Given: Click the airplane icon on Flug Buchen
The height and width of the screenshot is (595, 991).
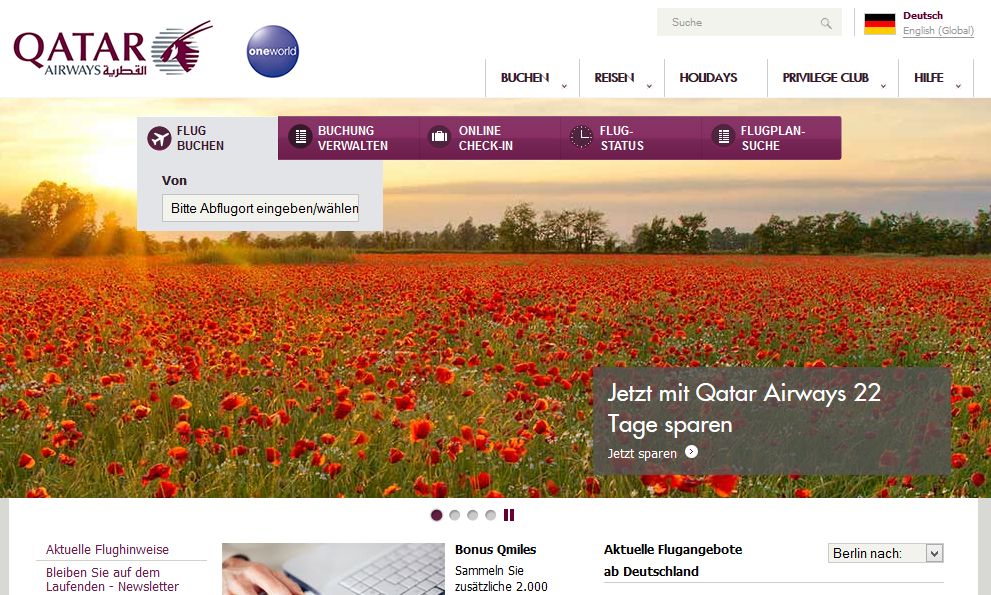Looking at the screenshot, I should 159,138.
